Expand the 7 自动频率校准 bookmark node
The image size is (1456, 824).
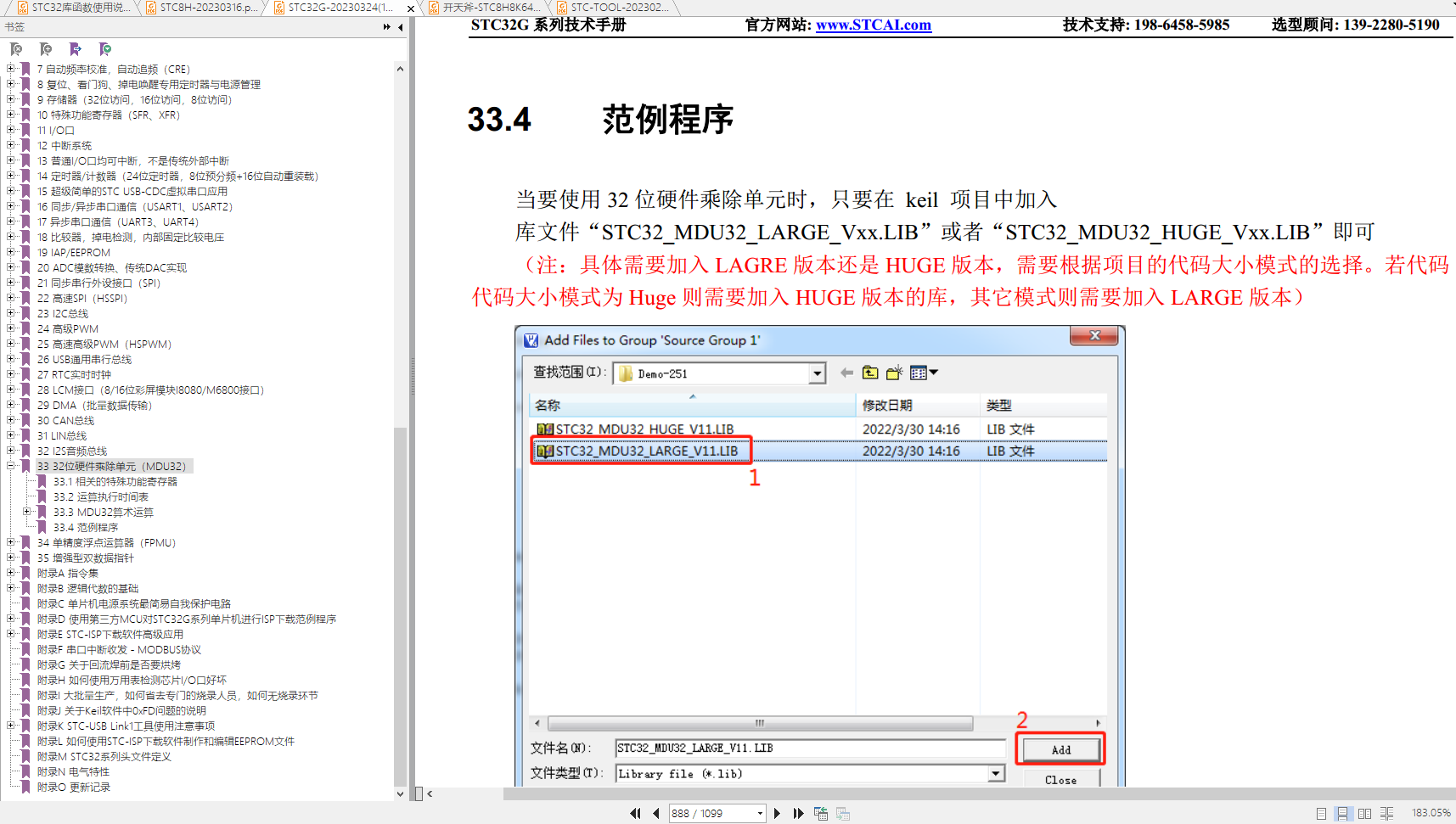(x=11, y=69)
